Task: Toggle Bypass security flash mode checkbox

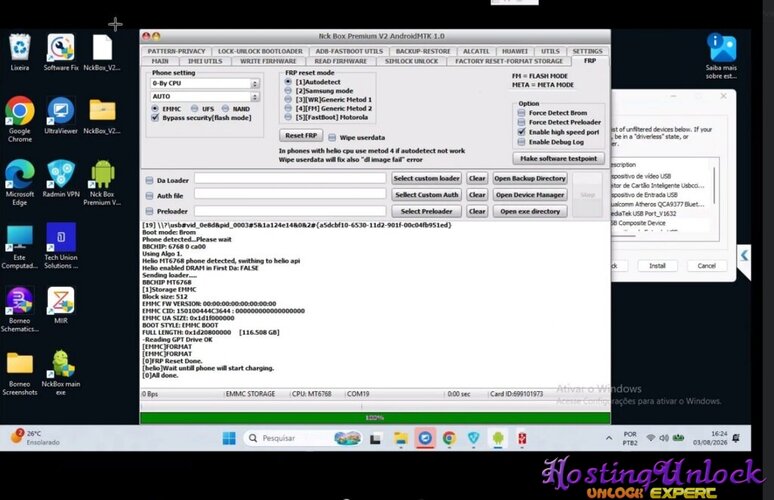Action: [x=155, y=117]
